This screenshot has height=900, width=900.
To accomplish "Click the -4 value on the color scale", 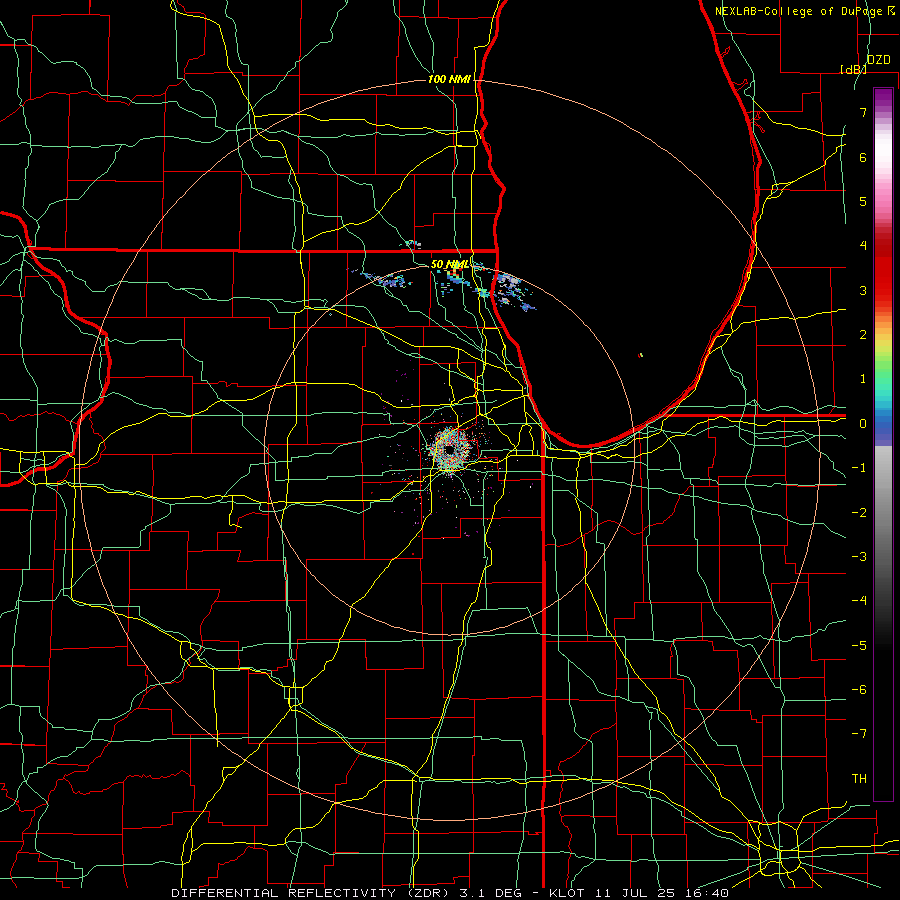I will (x=859, y=601).
